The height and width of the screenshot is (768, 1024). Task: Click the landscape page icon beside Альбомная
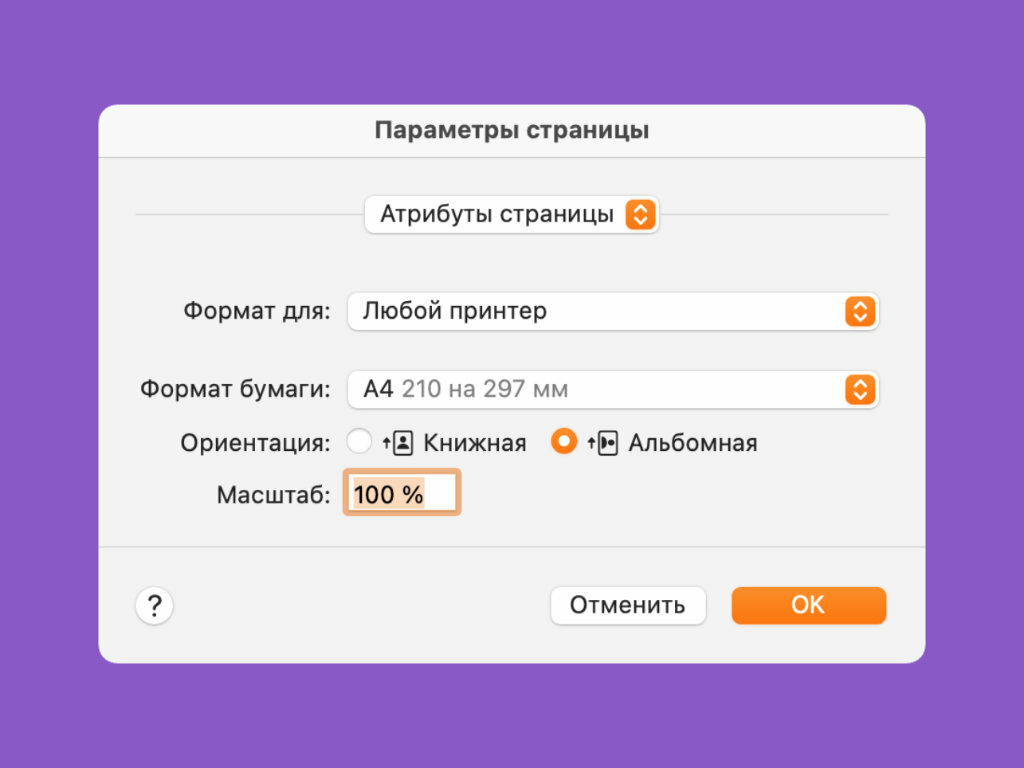click(607, 443)
